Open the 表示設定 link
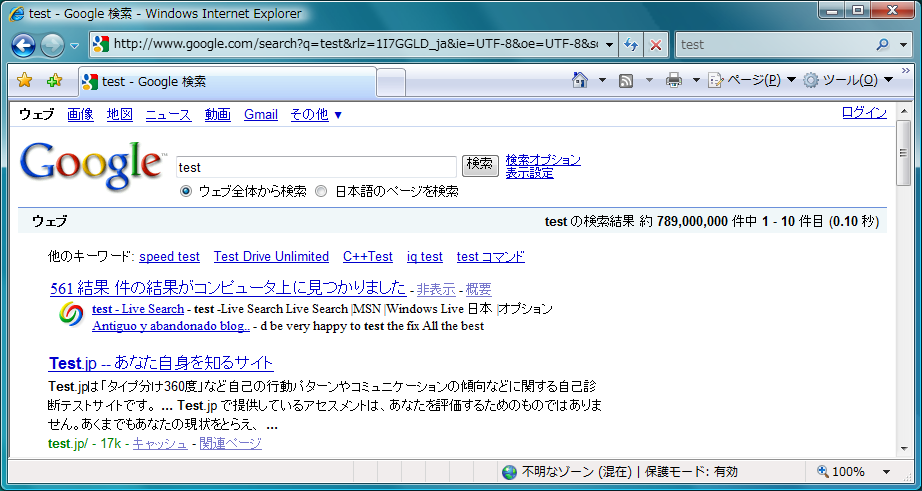This screenshot has width=922, height=491. [x=529, y=173]
